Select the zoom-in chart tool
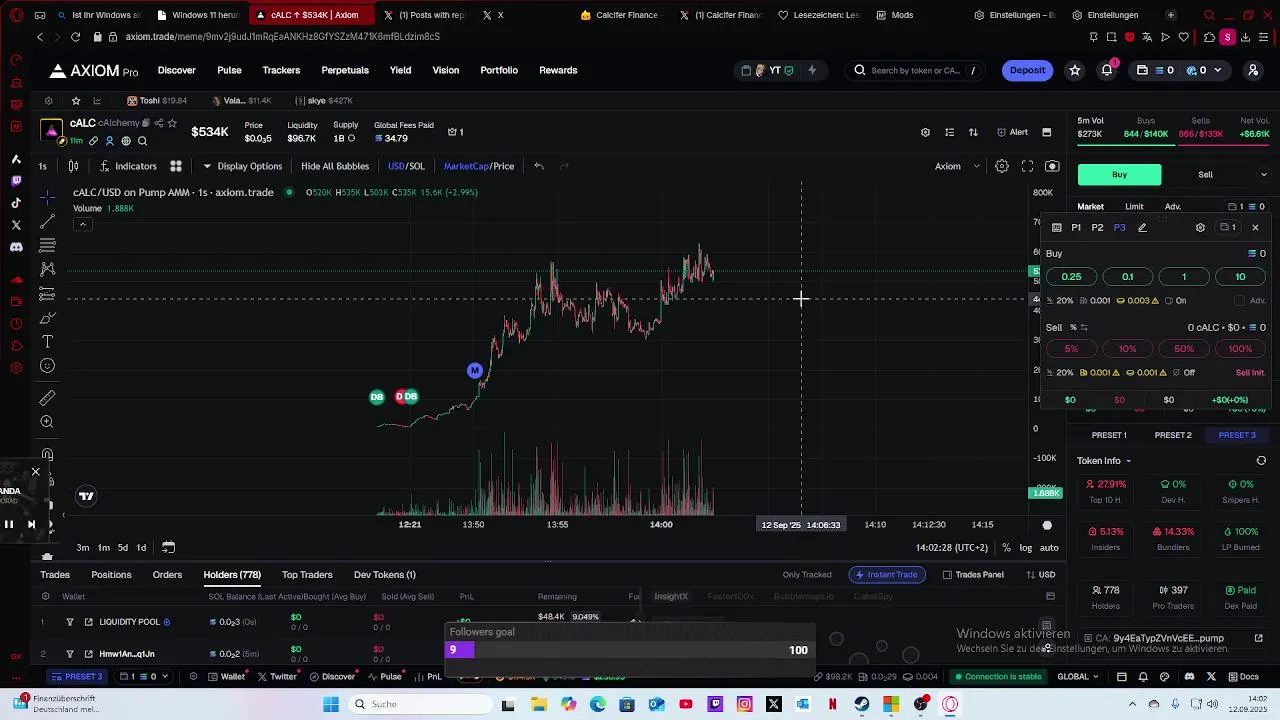The width and height of the screenshot is (1280, 720). click(x=47, y=422)
